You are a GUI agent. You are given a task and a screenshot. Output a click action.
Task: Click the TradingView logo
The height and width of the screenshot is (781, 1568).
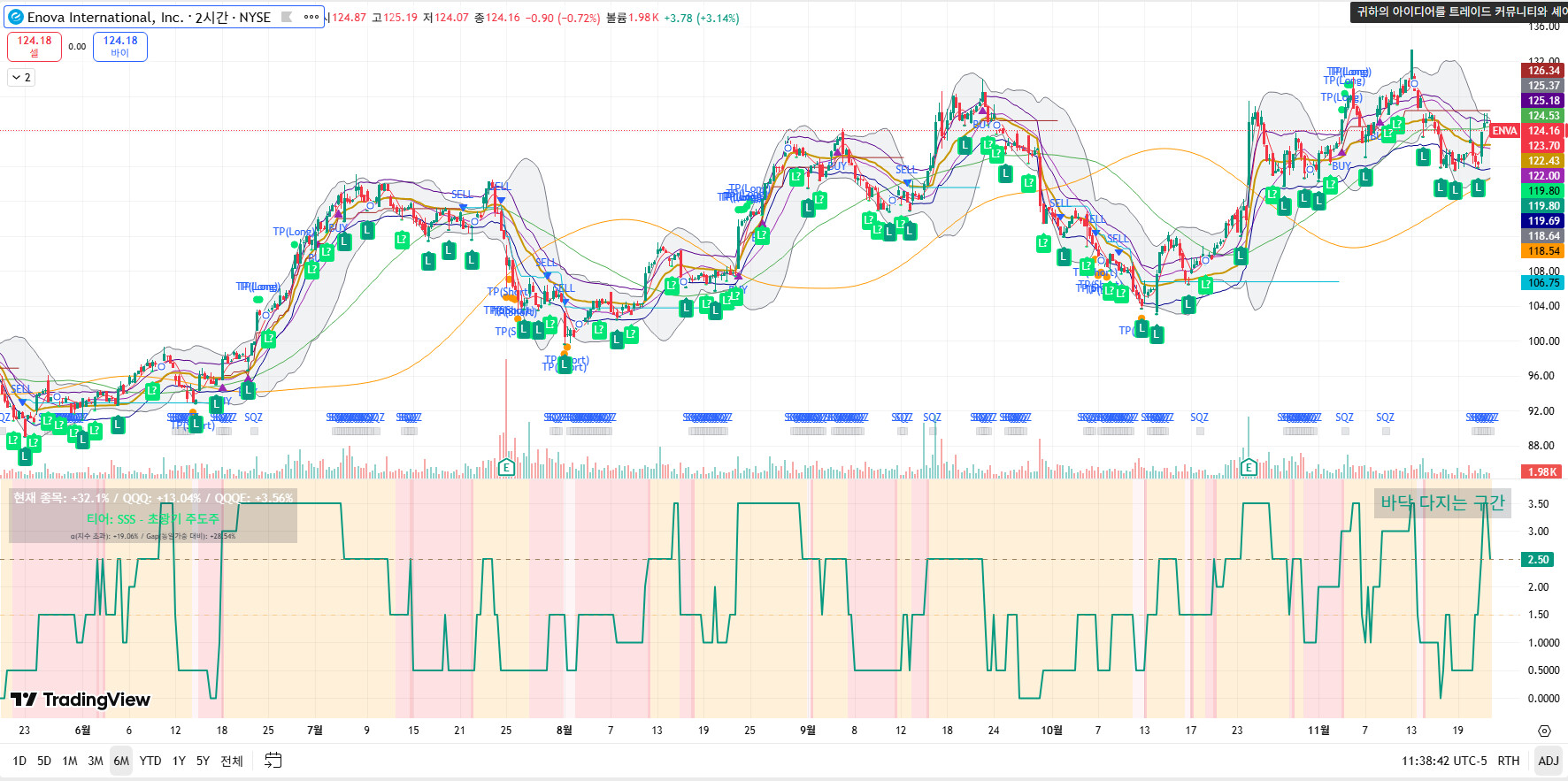pos(81,700)
